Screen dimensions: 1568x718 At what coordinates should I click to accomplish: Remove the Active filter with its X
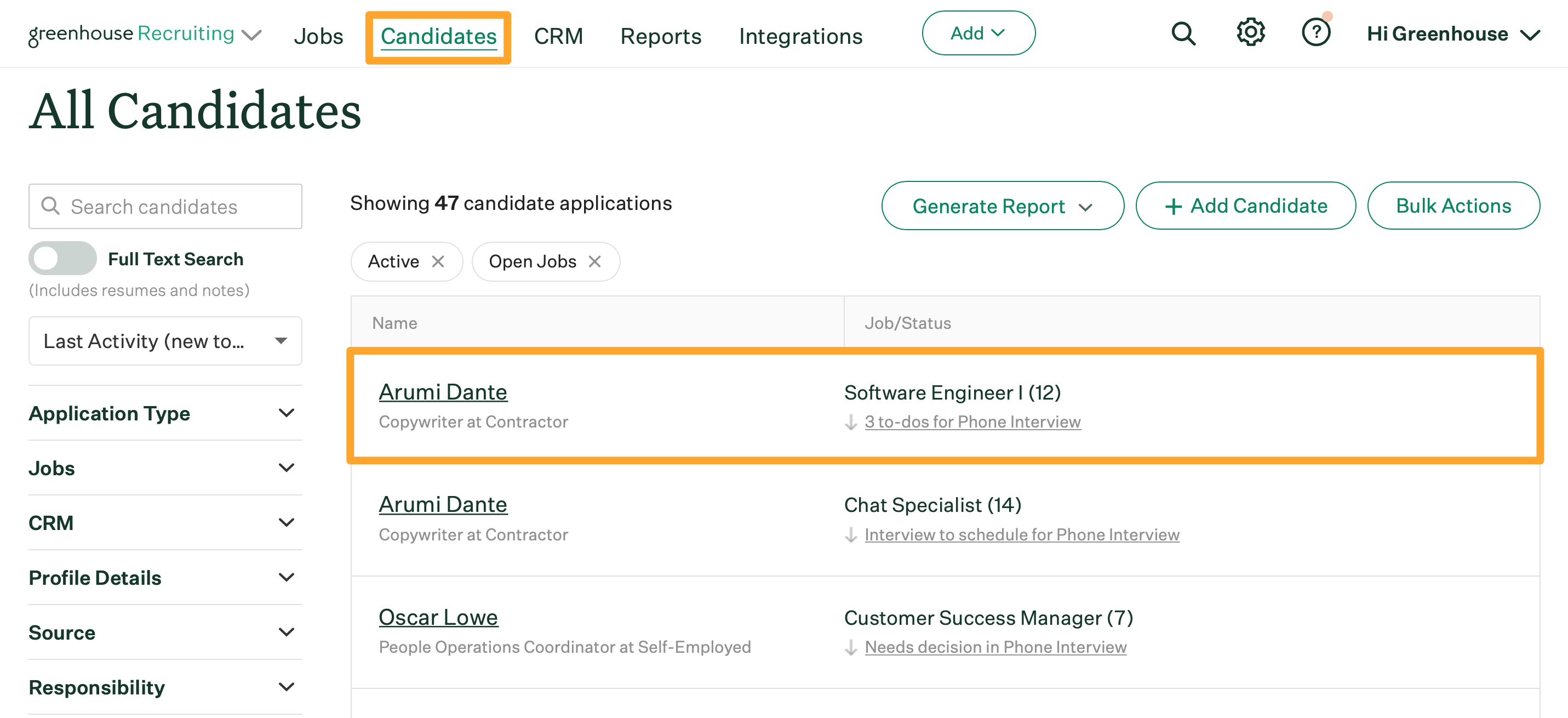[x=438, y=261]
